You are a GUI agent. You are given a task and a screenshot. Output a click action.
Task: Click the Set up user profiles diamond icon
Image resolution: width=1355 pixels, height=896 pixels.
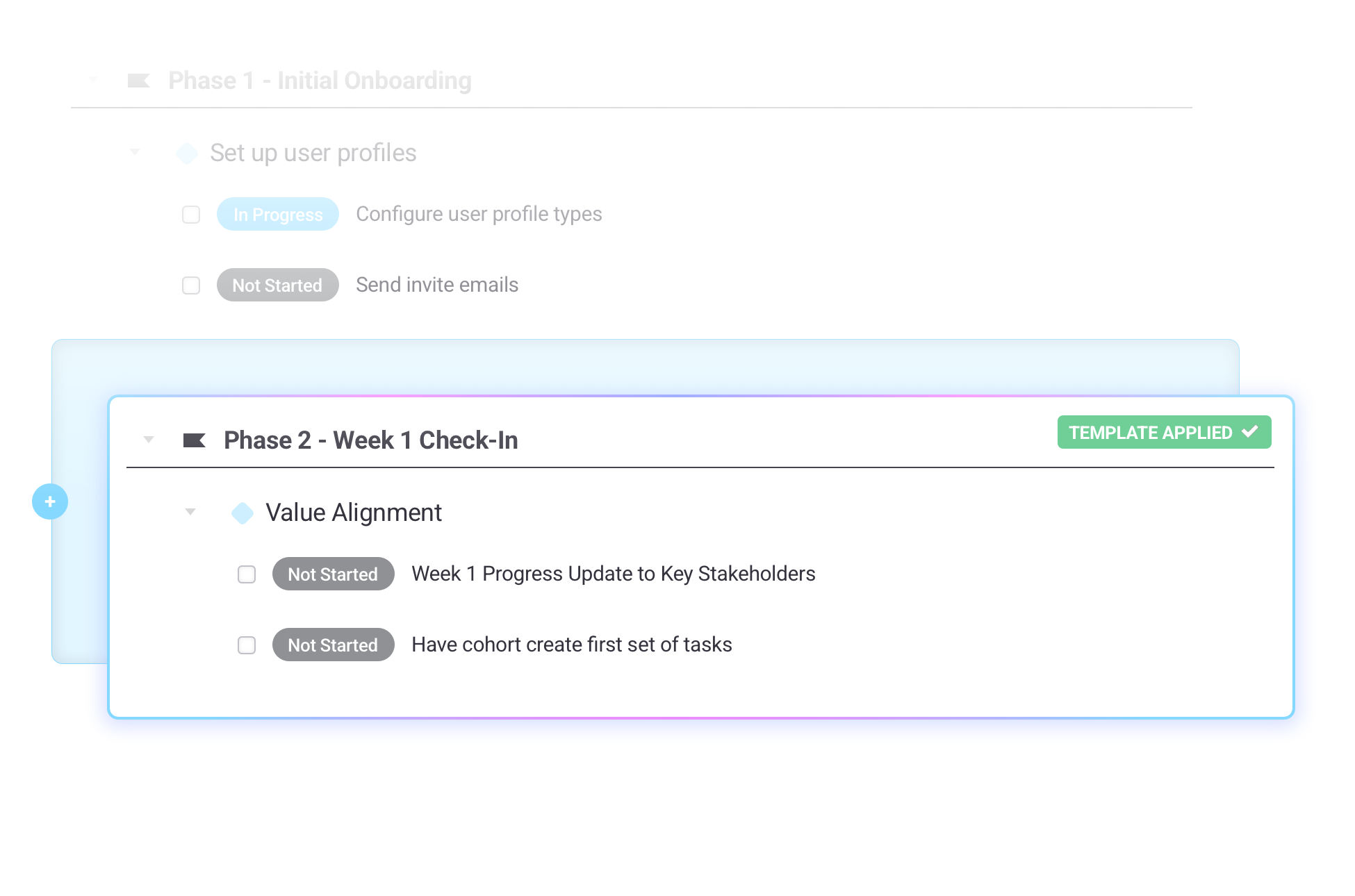(x=187, y=154)
